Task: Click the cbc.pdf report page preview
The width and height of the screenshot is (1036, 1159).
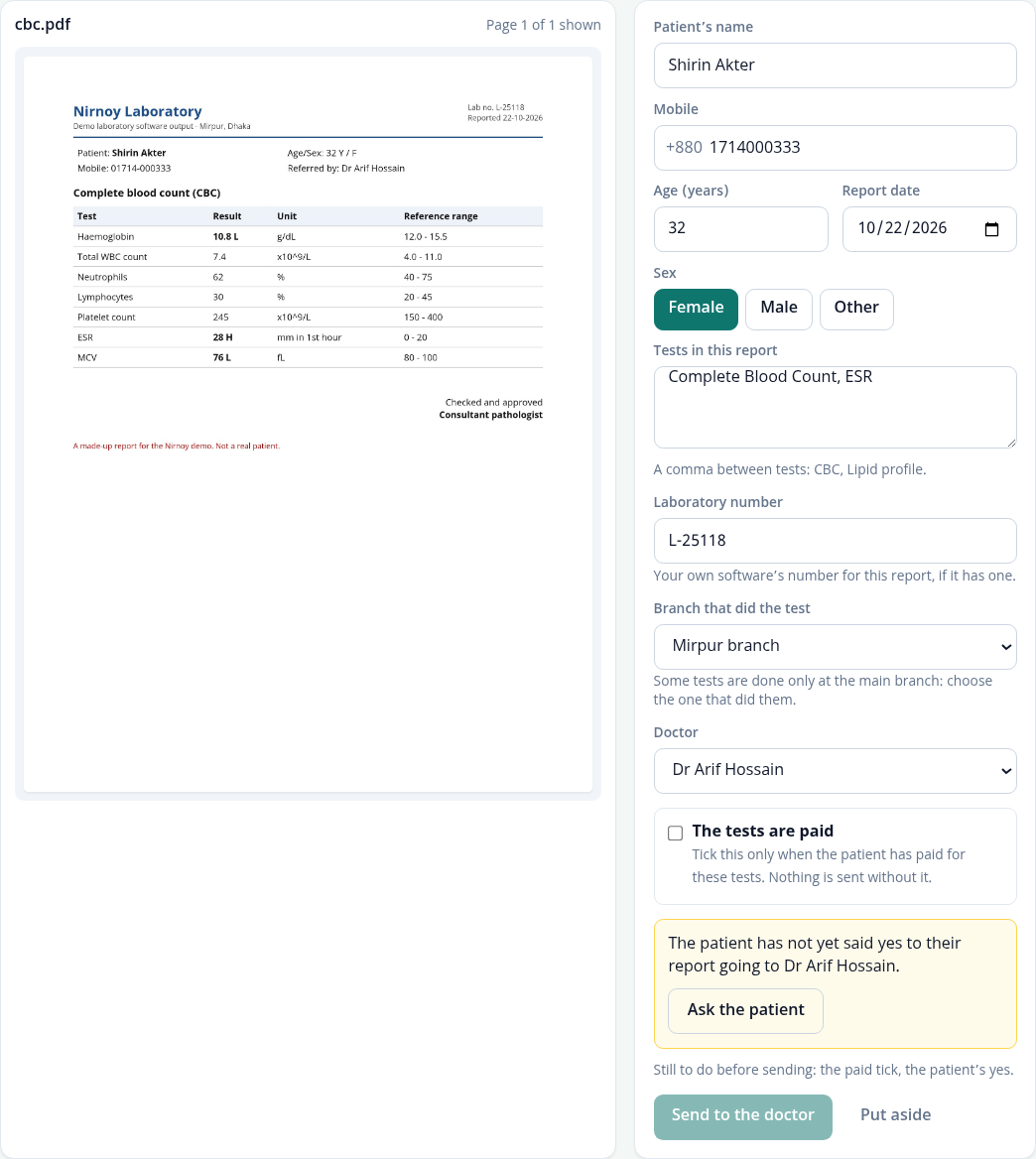Action: 309,424
